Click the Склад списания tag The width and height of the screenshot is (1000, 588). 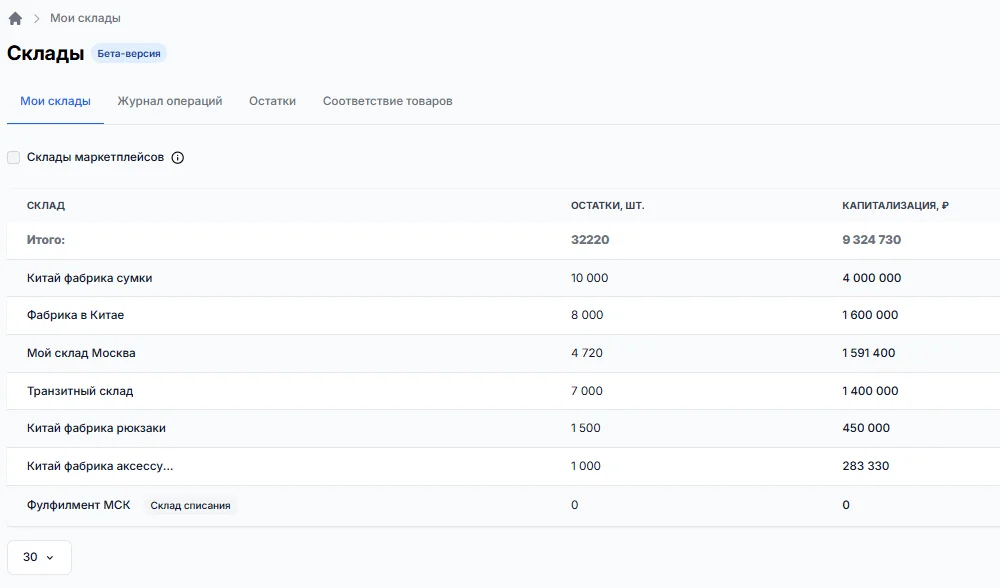point(190,506)
